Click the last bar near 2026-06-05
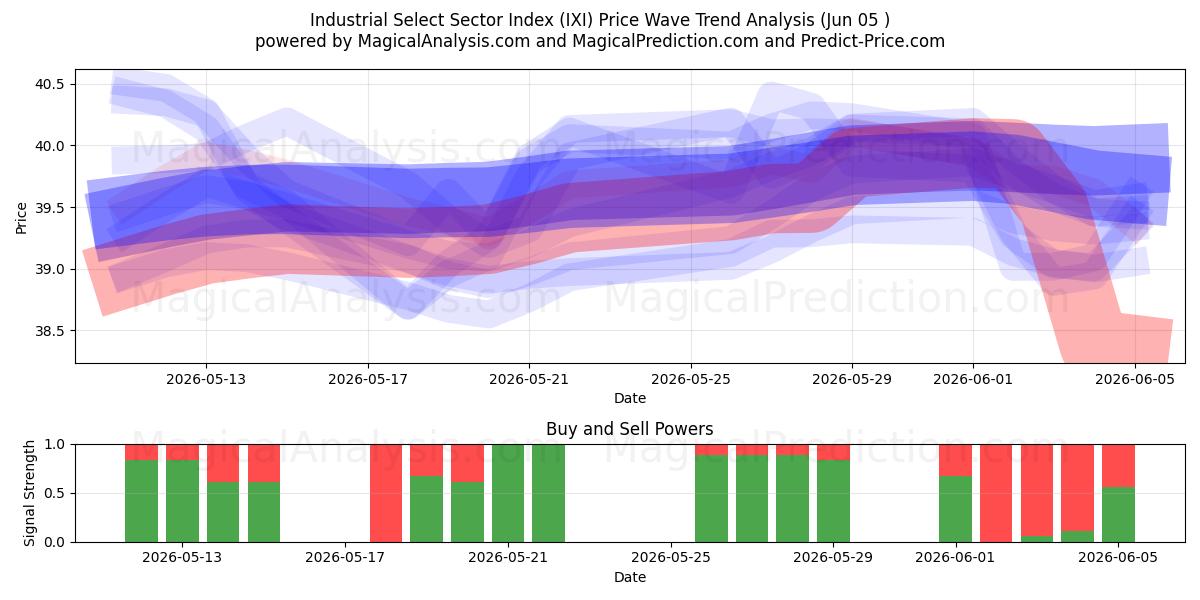The height and width of the screenshot is (600, 1200). pos(1118,493)
